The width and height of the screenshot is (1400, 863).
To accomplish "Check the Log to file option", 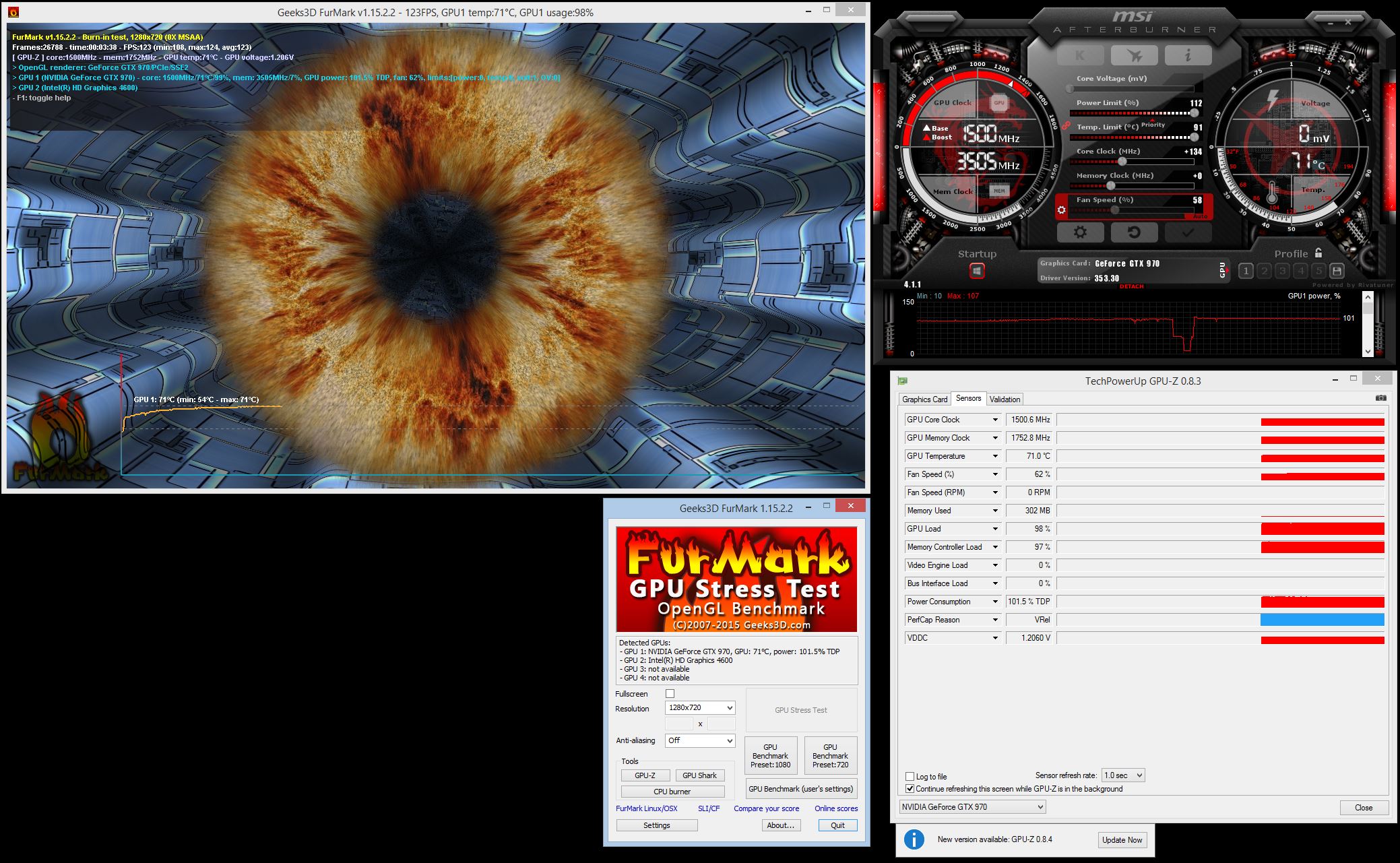I will point(910,777).
